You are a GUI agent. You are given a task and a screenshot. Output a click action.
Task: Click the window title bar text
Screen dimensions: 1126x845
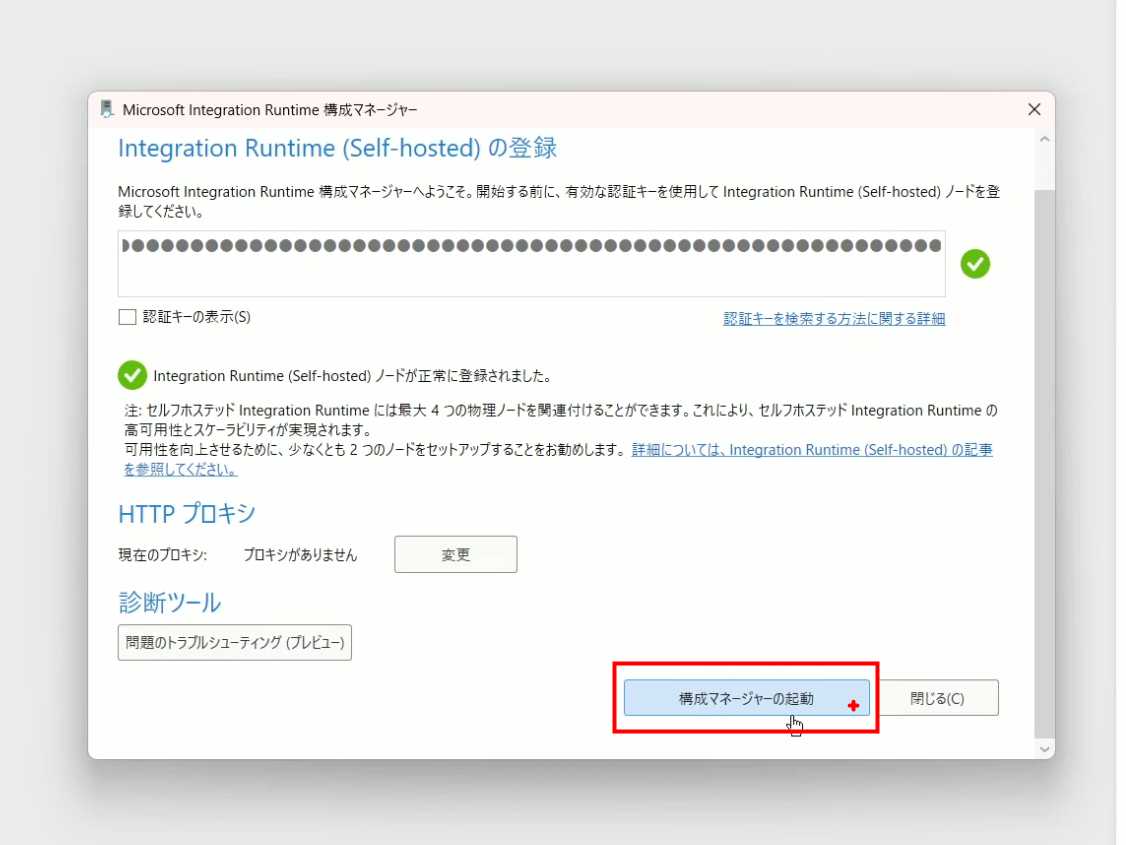coord(270,109)
